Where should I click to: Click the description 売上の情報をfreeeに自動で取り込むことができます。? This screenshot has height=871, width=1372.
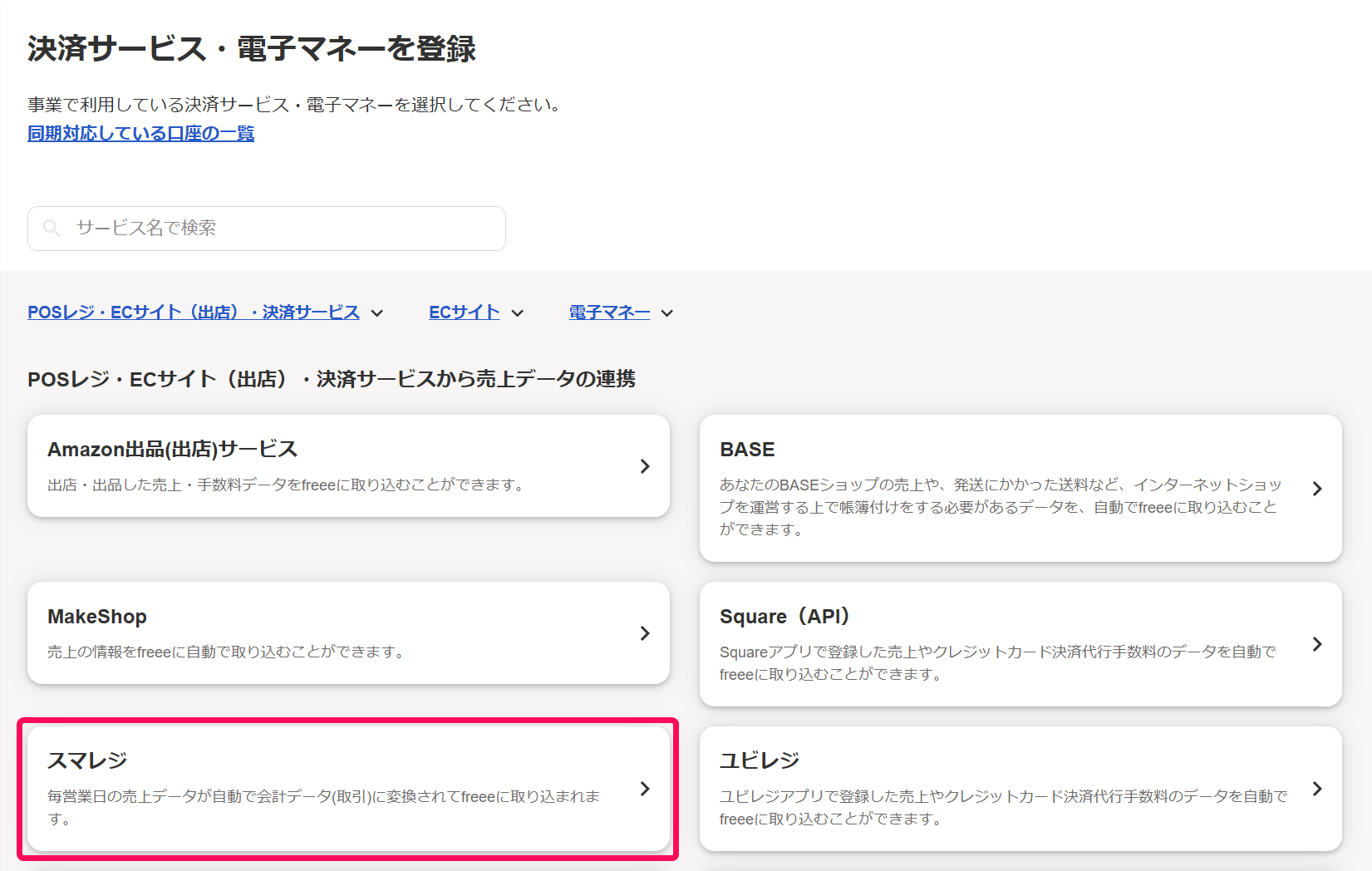click(x=228, y=652)
